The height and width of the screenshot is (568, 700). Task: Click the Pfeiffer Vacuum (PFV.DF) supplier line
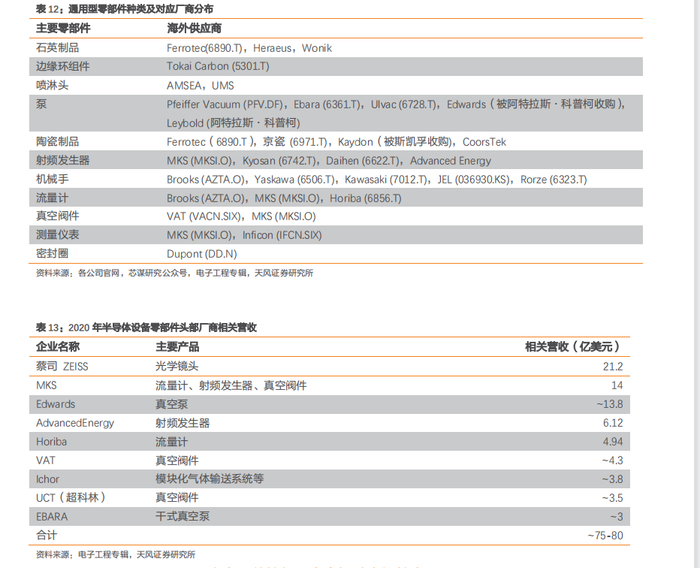[x=396, y=104]
